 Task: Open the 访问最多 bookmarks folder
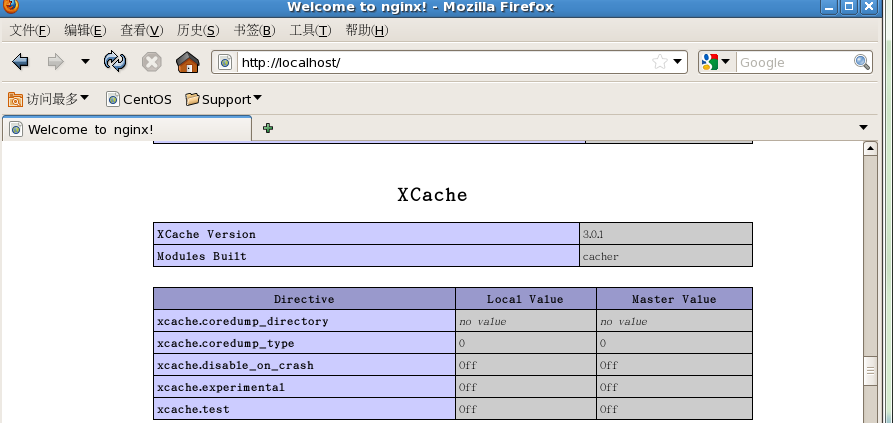point(48,99)
